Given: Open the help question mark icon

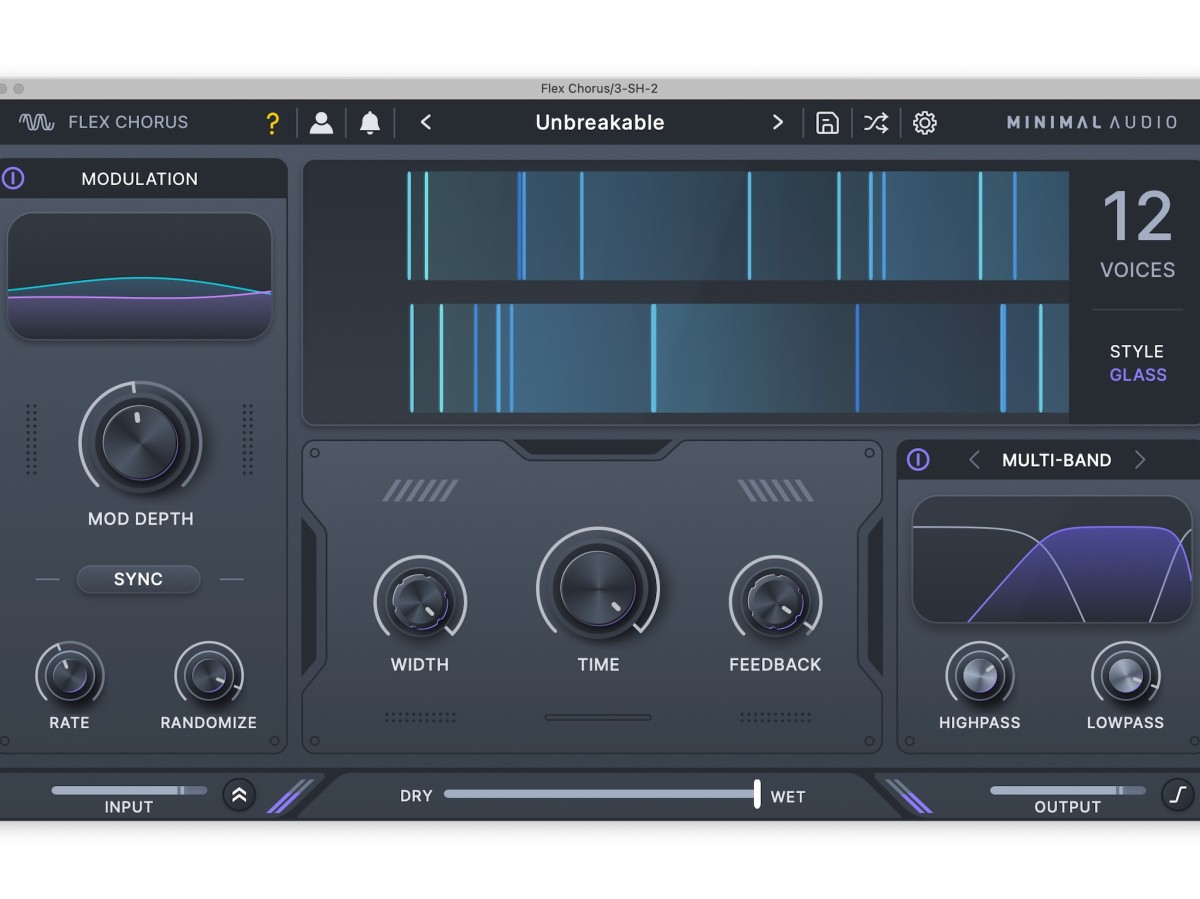Looking at the screenshot, I should pos(272,123).
